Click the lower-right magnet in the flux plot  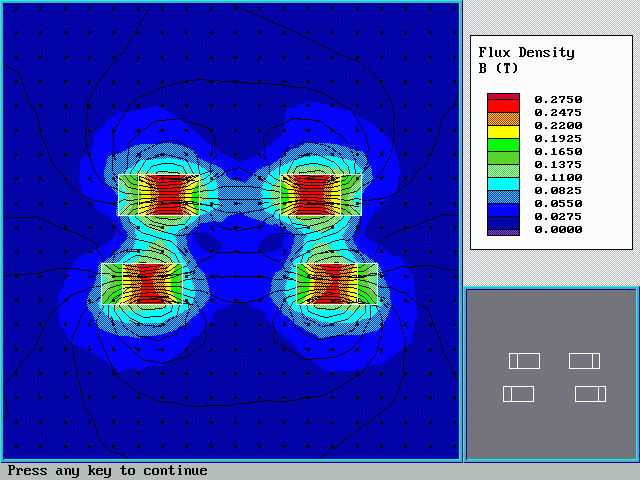[x=337, y=284]
